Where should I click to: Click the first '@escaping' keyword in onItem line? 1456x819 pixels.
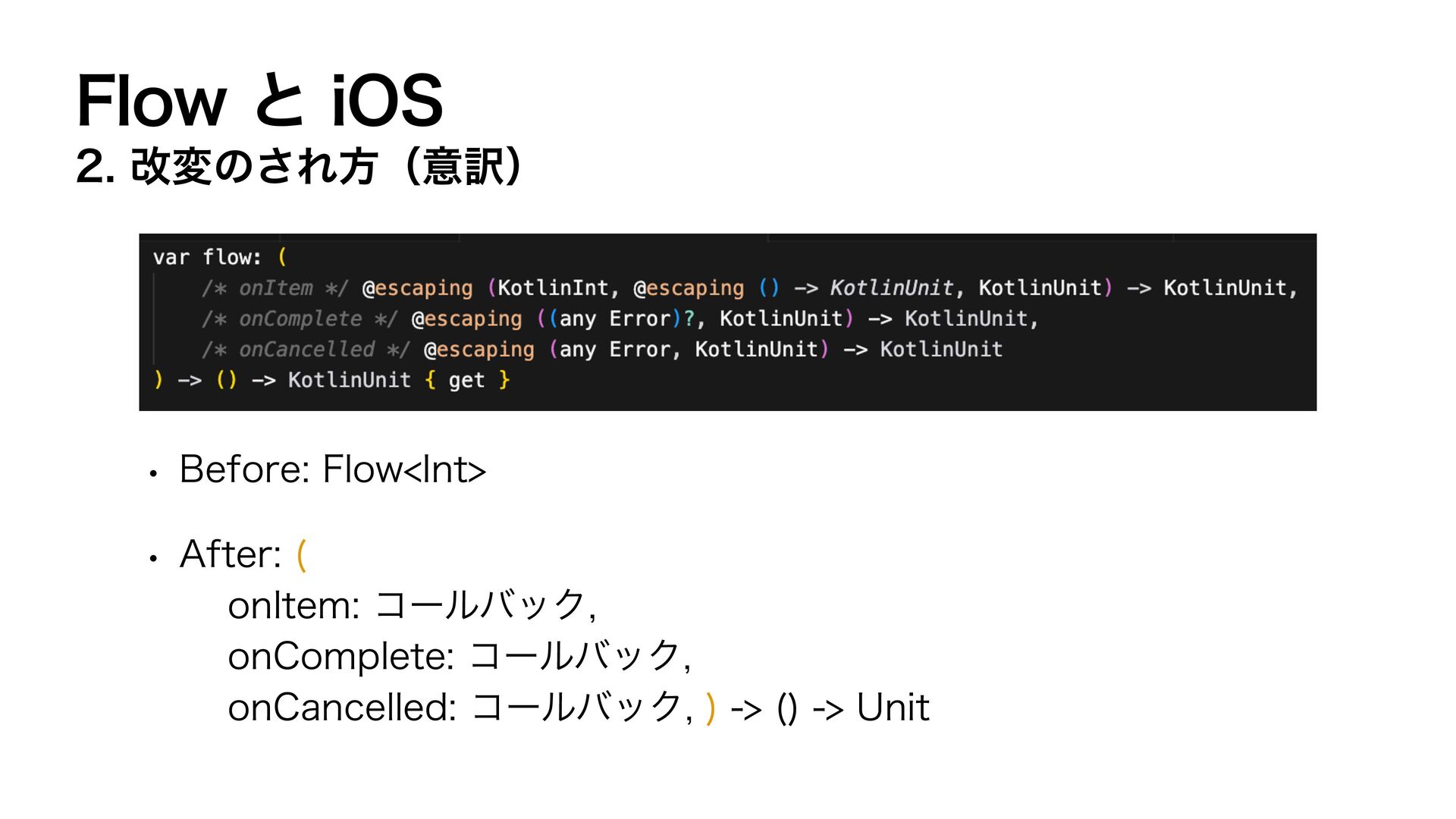click(x=417, y=288)
